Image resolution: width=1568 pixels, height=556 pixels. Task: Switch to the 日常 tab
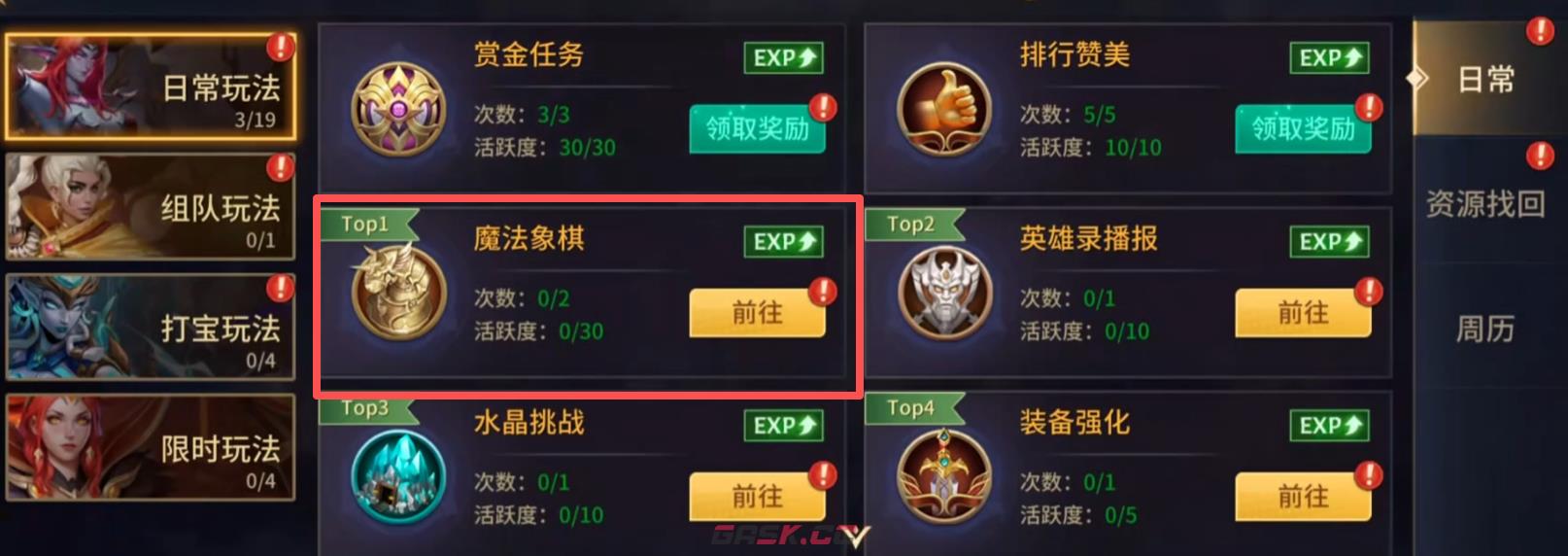pos(1484,79)
